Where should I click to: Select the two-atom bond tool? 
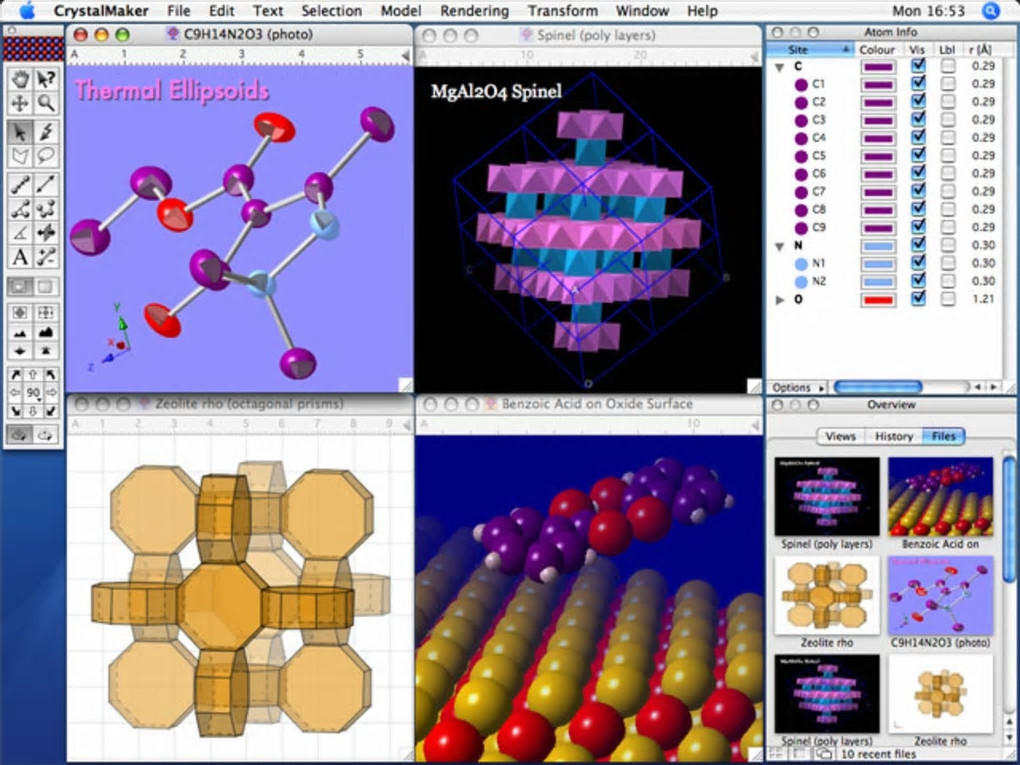tap(20, 185)
